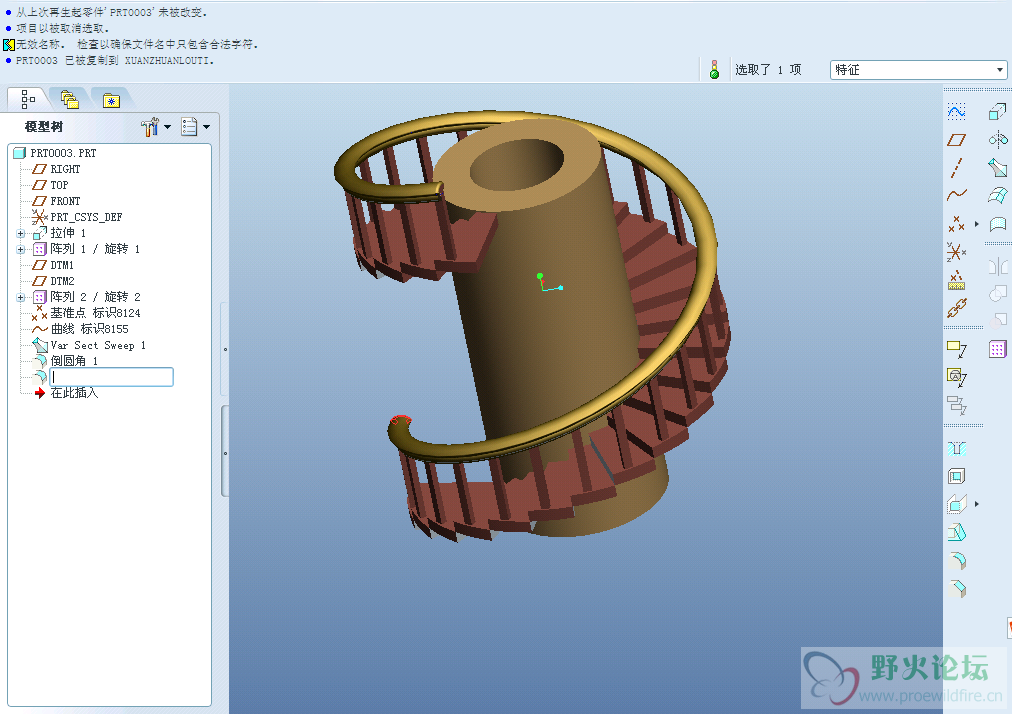Select the Boundary Blend tool

pyautogui.click(x=998, y=196)
